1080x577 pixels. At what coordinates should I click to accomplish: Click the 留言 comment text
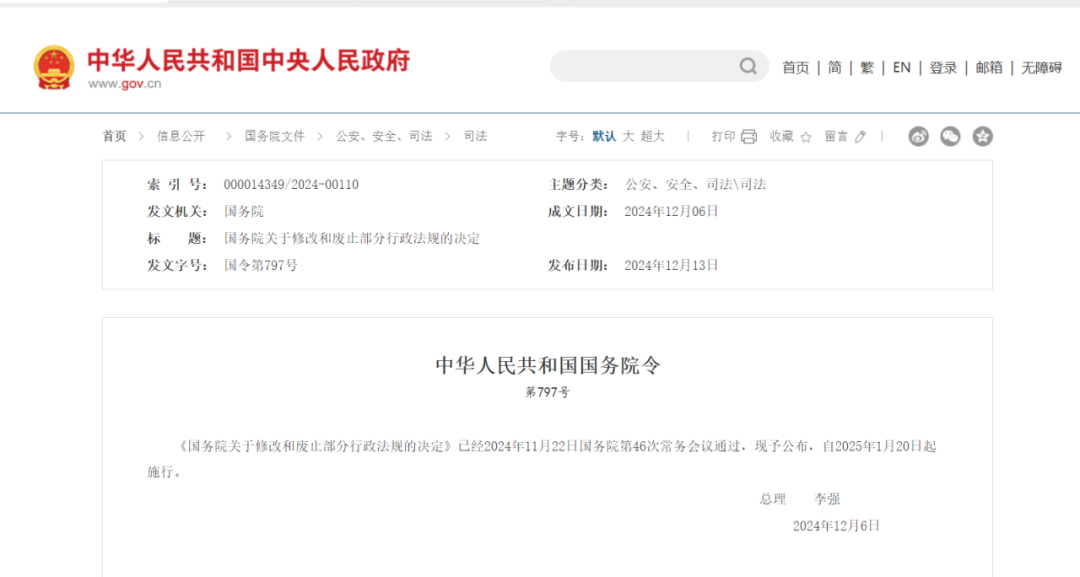click(836, 136)
